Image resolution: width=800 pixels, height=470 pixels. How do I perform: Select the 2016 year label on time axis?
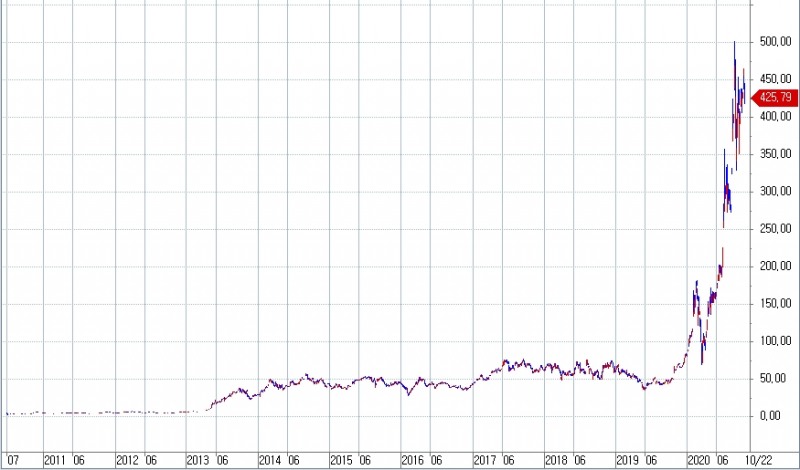413,461
